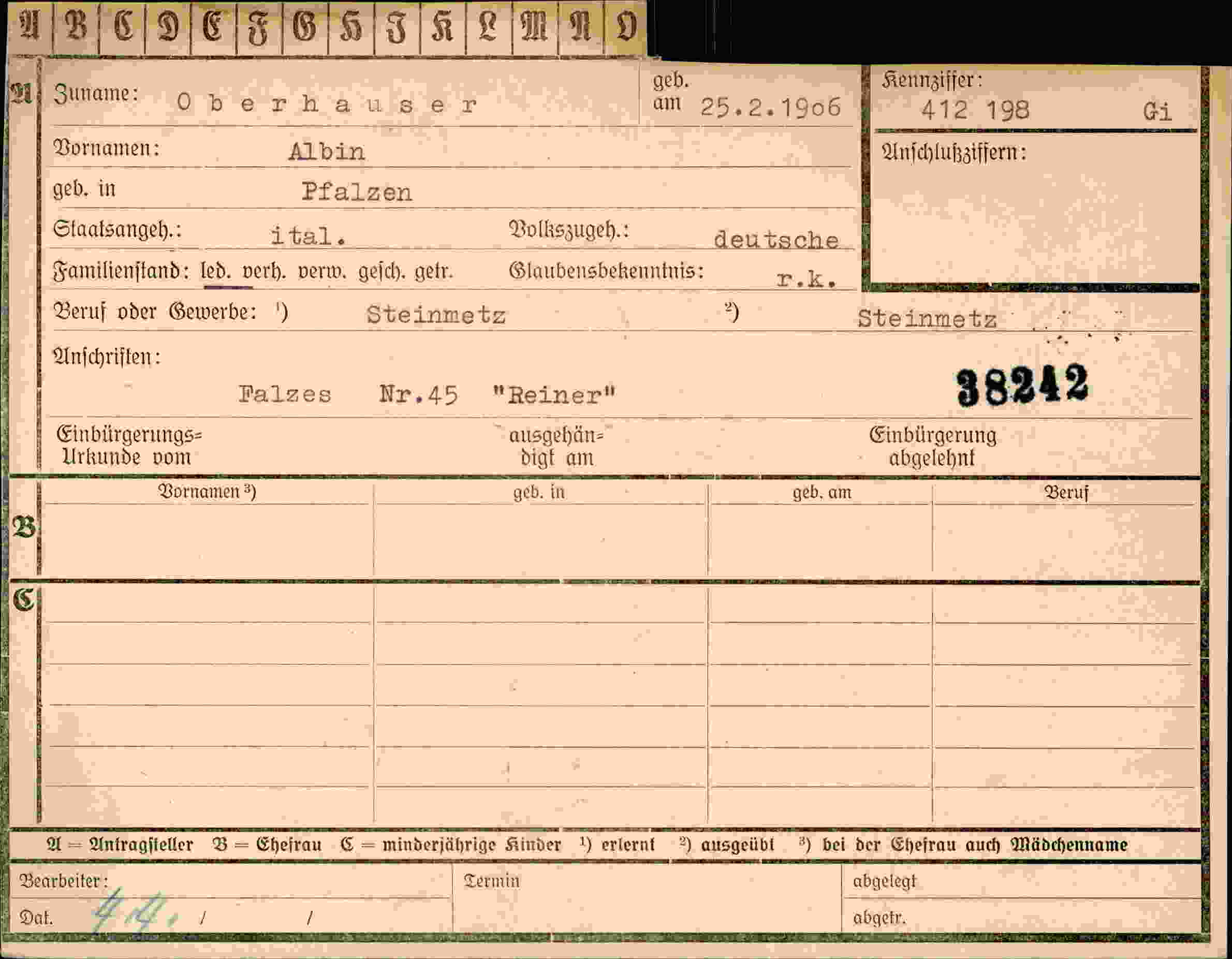Select the birth date 25.2.1906

(x=771, y=107)
